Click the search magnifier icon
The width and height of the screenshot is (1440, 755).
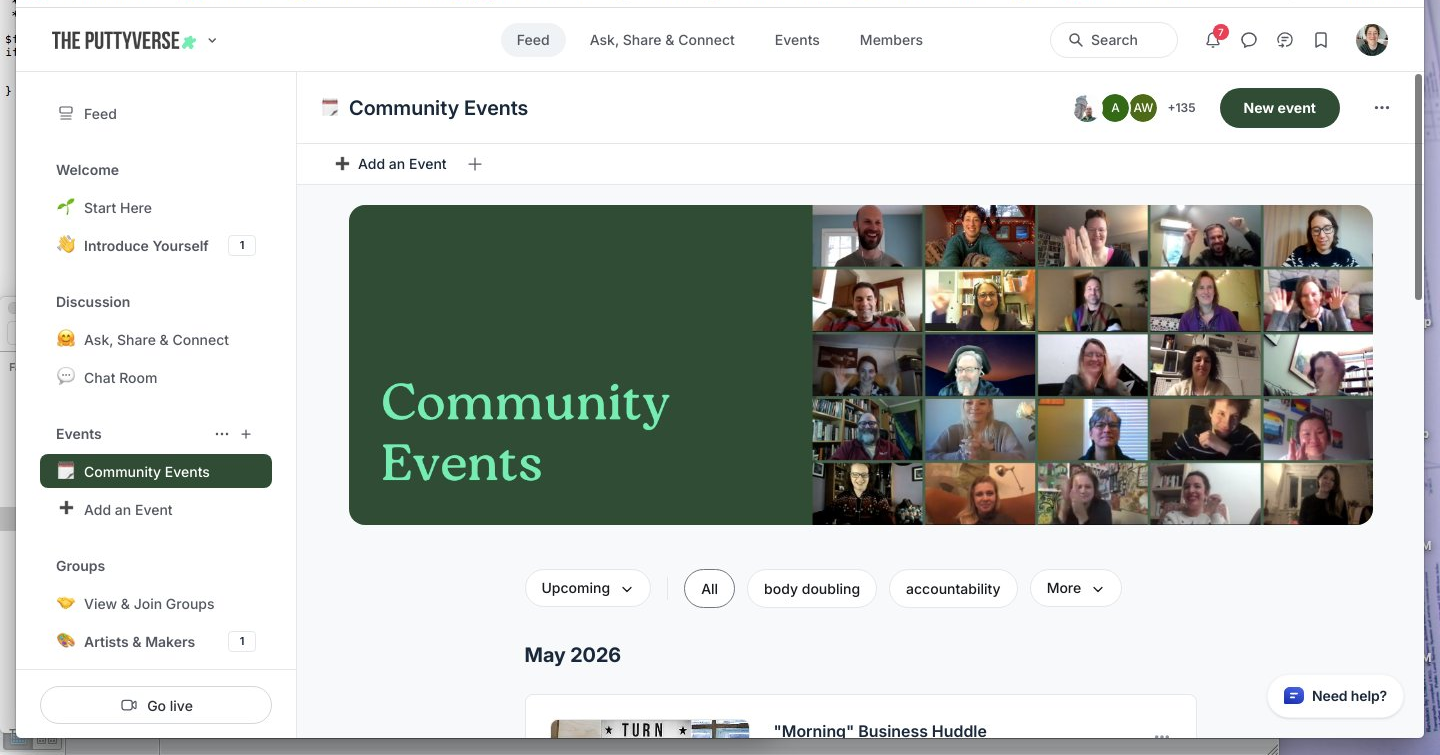(1076, 40)
